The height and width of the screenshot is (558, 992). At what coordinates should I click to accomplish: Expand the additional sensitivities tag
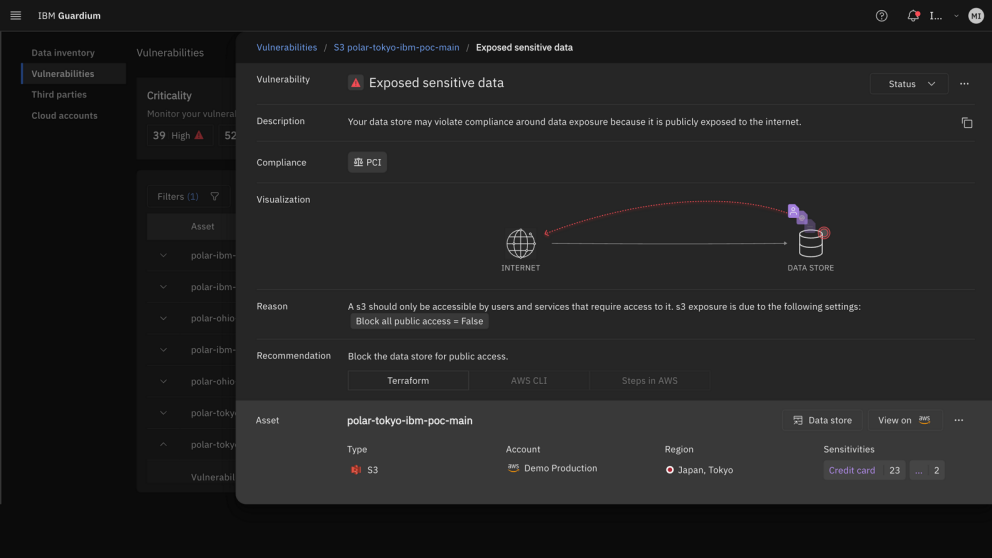(x=927, y=470)
